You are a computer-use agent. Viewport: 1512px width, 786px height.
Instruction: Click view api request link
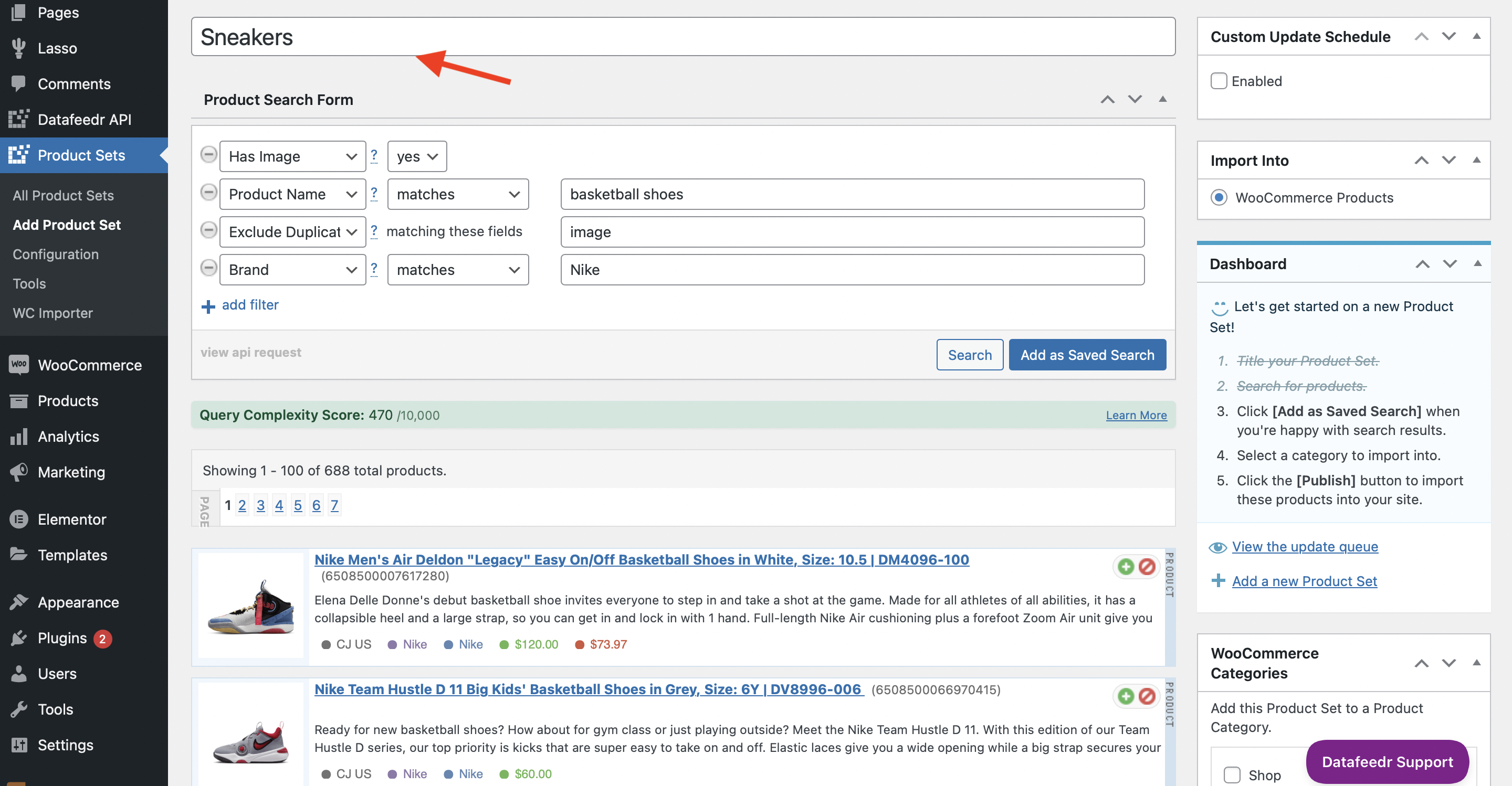(250, 352)
